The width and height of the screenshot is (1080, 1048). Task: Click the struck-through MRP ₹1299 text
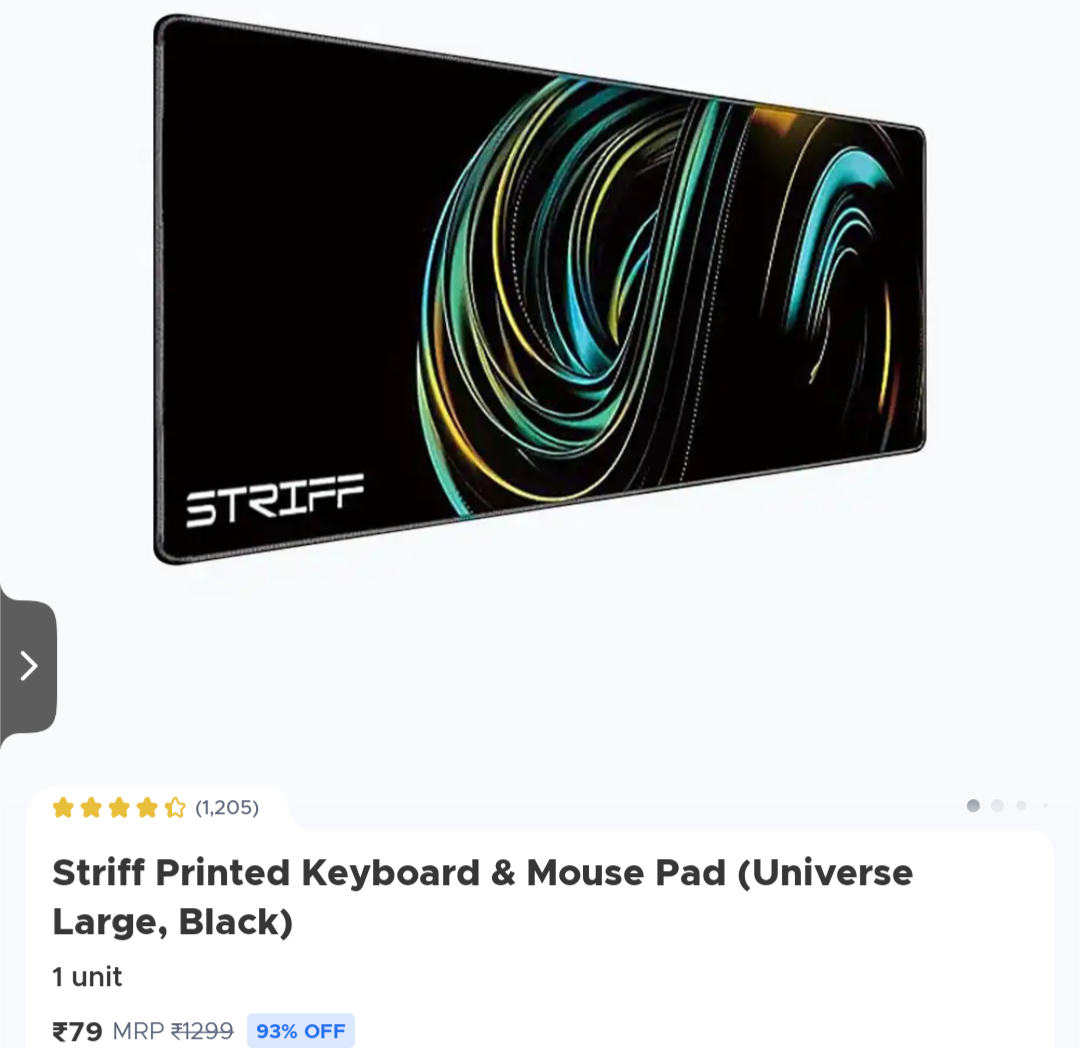pos(173,1031)
